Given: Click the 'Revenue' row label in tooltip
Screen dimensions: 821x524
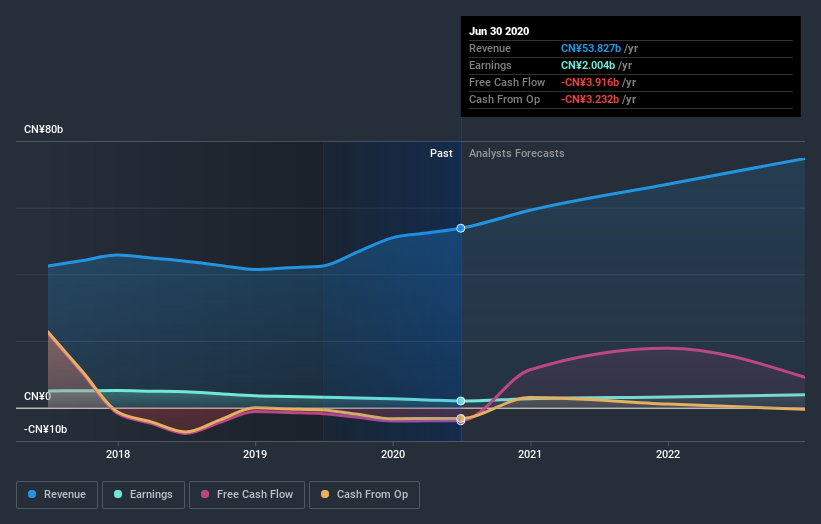Looking at the screenshot, I should tap(490, 48).
